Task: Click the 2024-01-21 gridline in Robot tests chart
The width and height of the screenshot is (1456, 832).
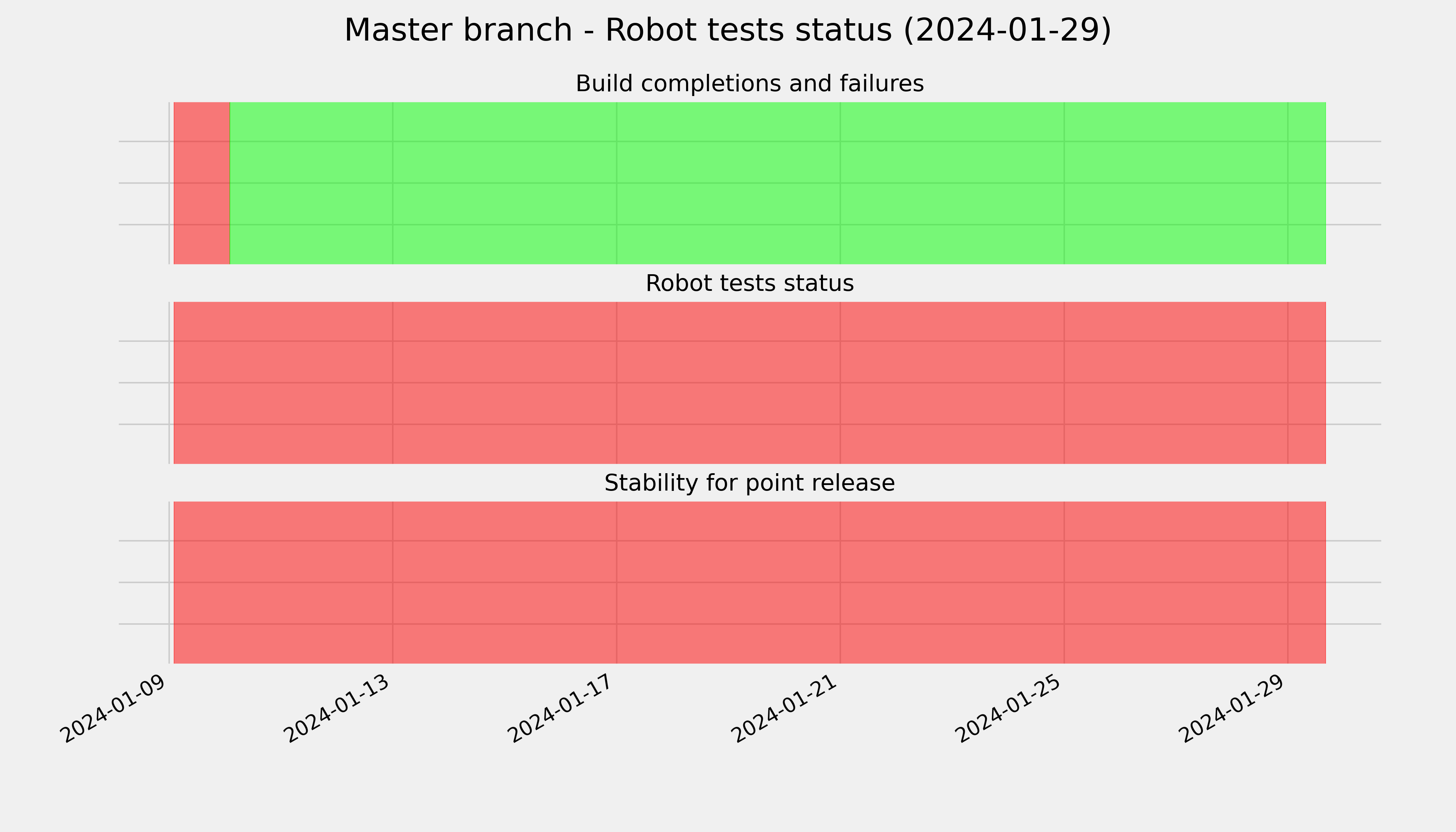Action: (x=840, y=383)
